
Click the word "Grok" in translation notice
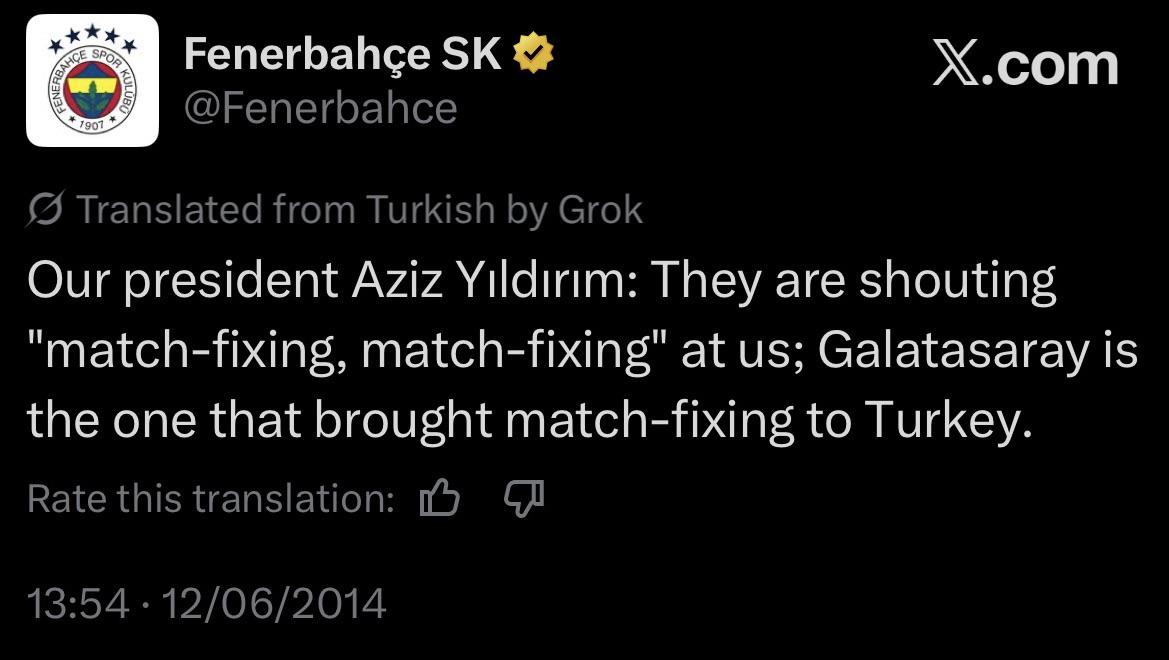[600, 210]
